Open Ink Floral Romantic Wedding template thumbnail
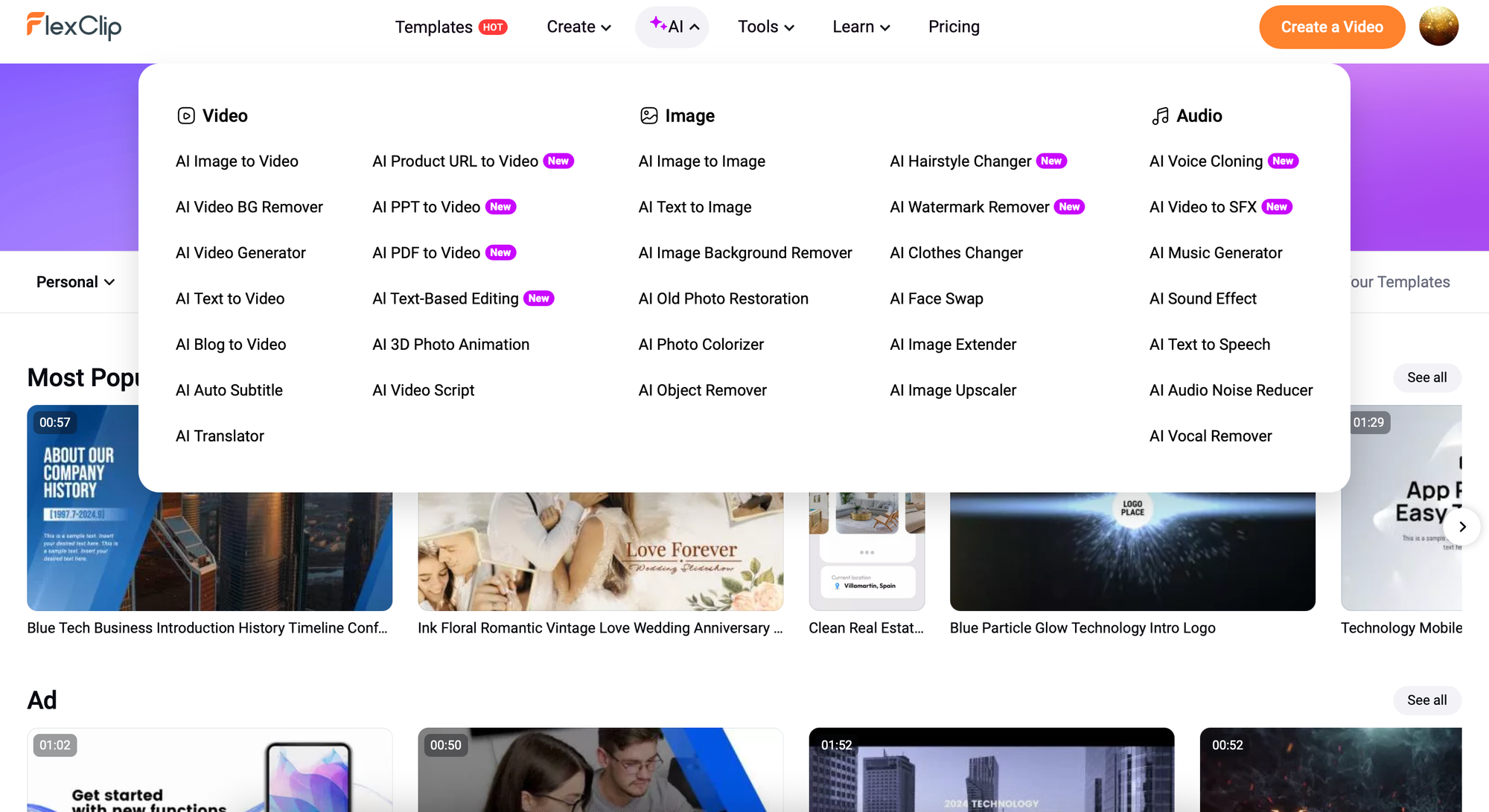Viewport: 1489px width, 812px height. (x=601, y=552)
